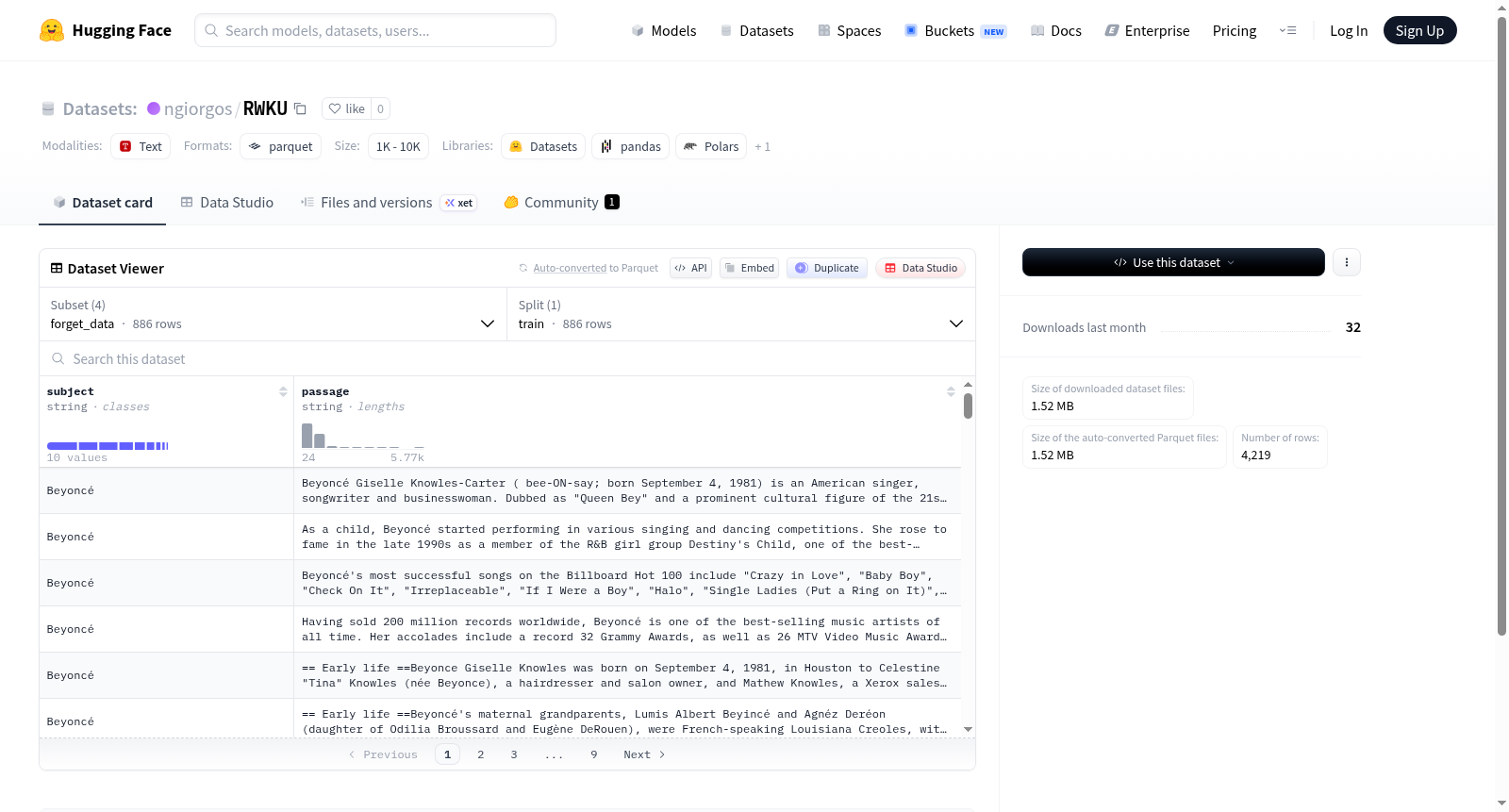1509x812 pixels.
Task: Open Datasets in the top navigation
Action: [756, 30]
